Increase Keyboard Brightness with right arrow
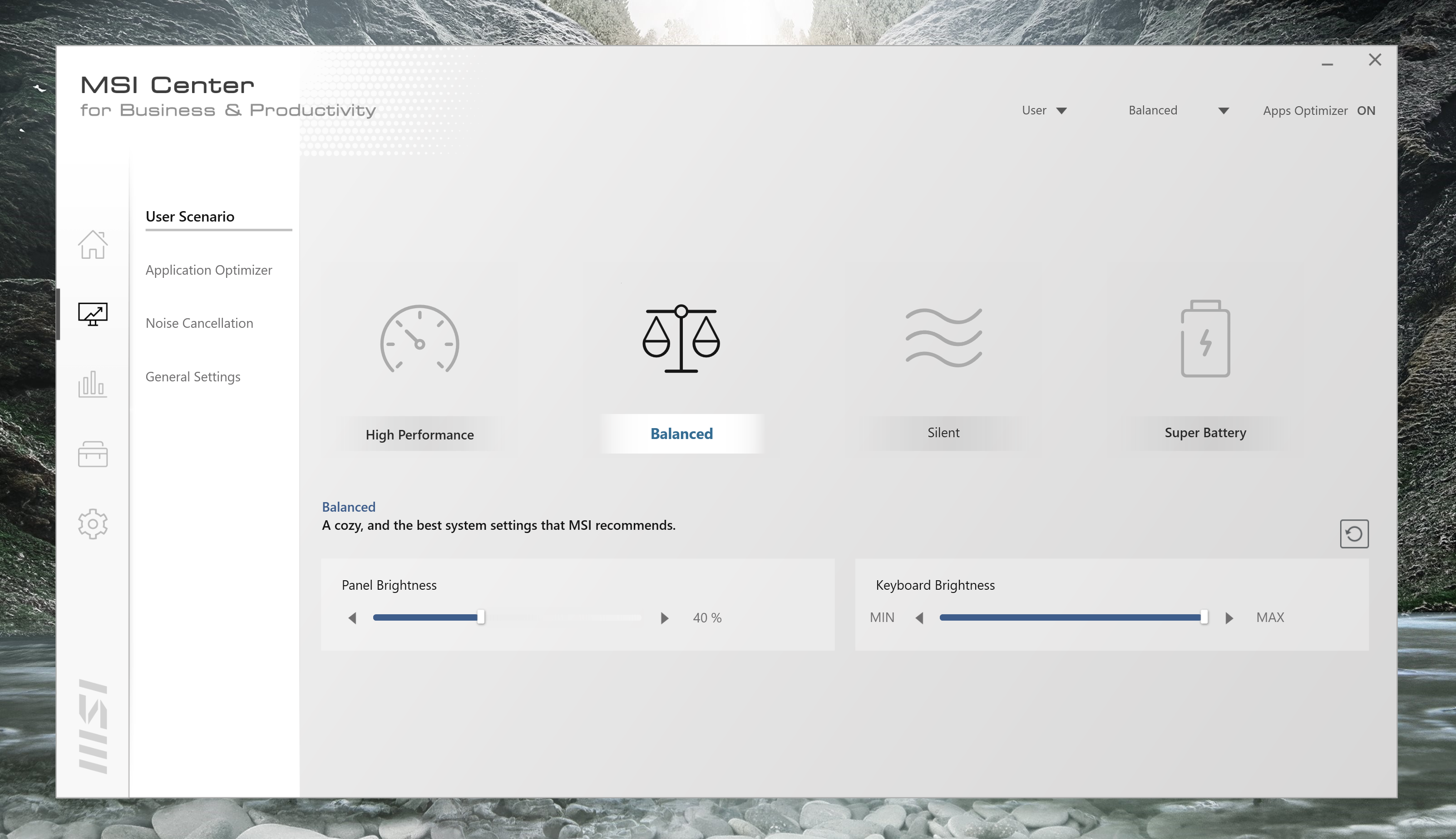1456x839 pixels. pos(1229,618)
